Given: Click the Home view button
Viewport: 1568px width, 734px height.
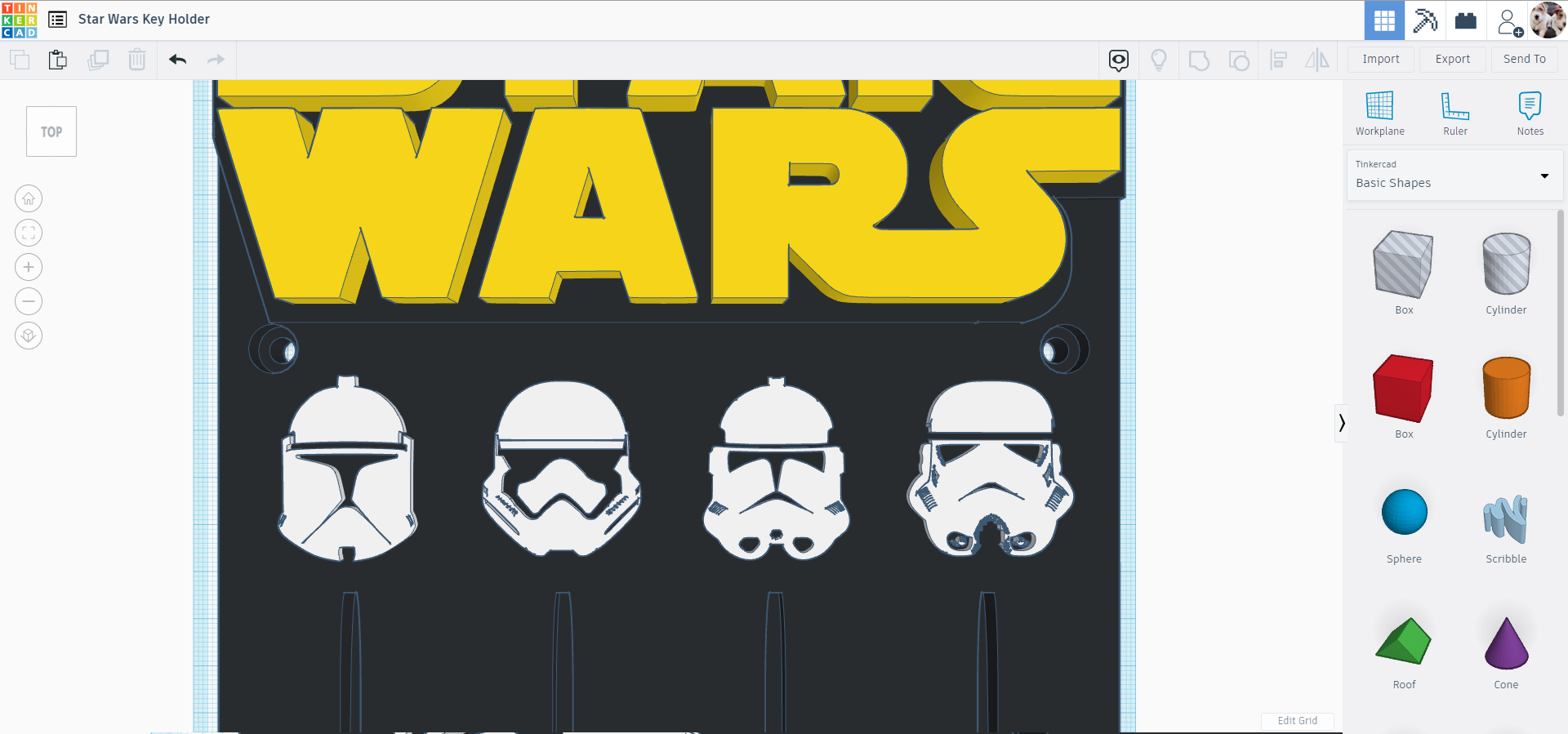Looking at the screenshot, I should click(29, 198).
